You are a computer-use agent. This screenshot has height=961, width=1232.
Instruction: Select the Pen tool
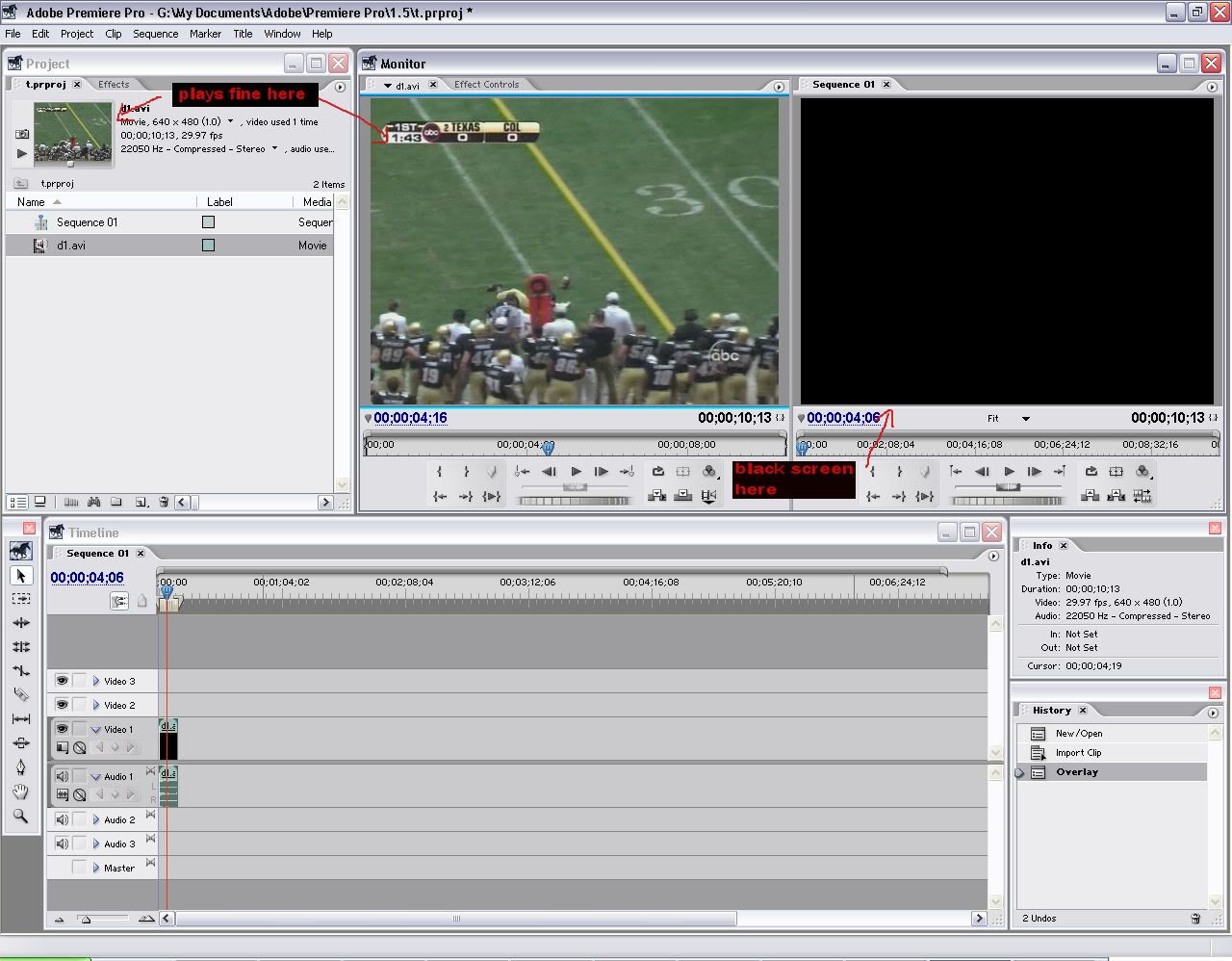[x=20, y=767]
